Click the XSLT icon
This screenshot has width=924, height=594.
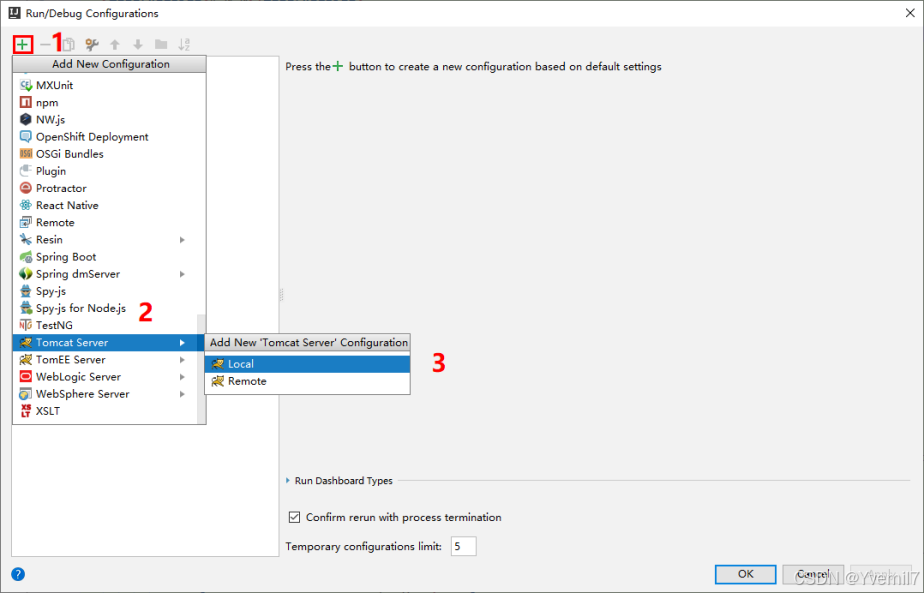tap(25, 411)
